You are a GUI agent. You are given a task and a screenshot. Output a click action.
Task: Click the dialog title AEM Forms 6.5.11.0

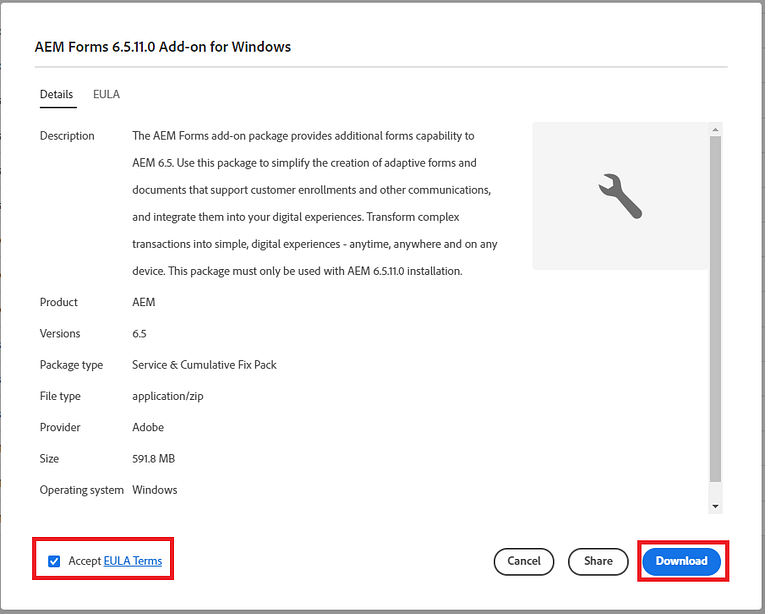[163, 47]
